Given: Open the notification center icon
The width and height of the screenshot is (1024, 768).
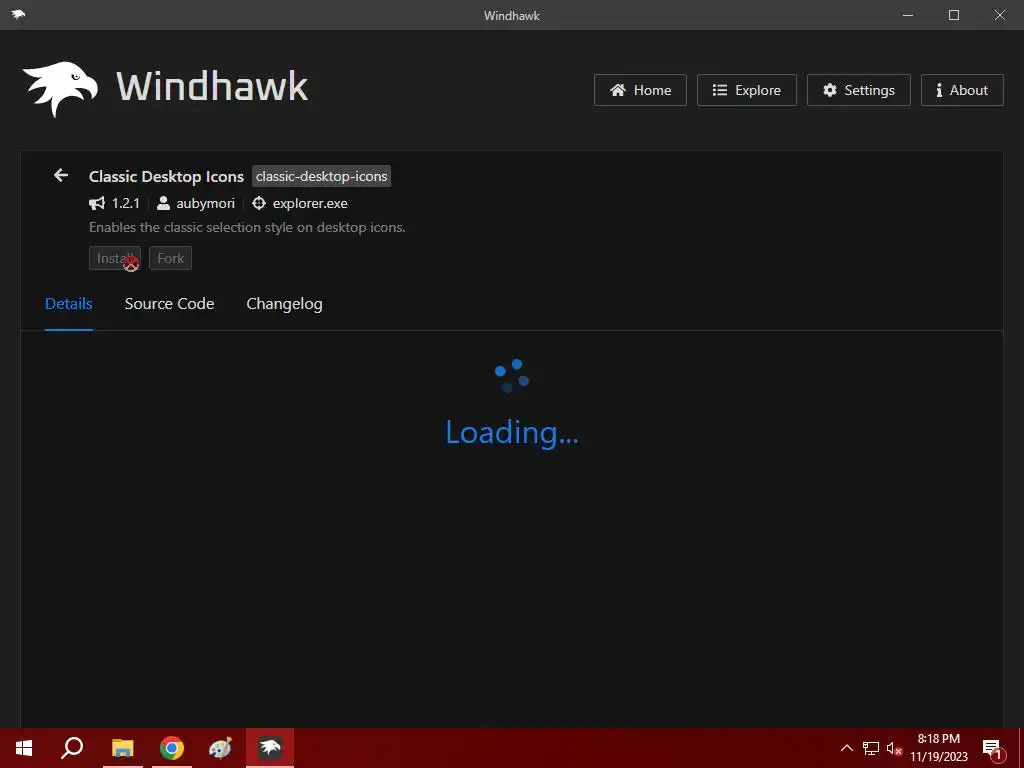Looking at the screenshot, I should coord(992,748).
